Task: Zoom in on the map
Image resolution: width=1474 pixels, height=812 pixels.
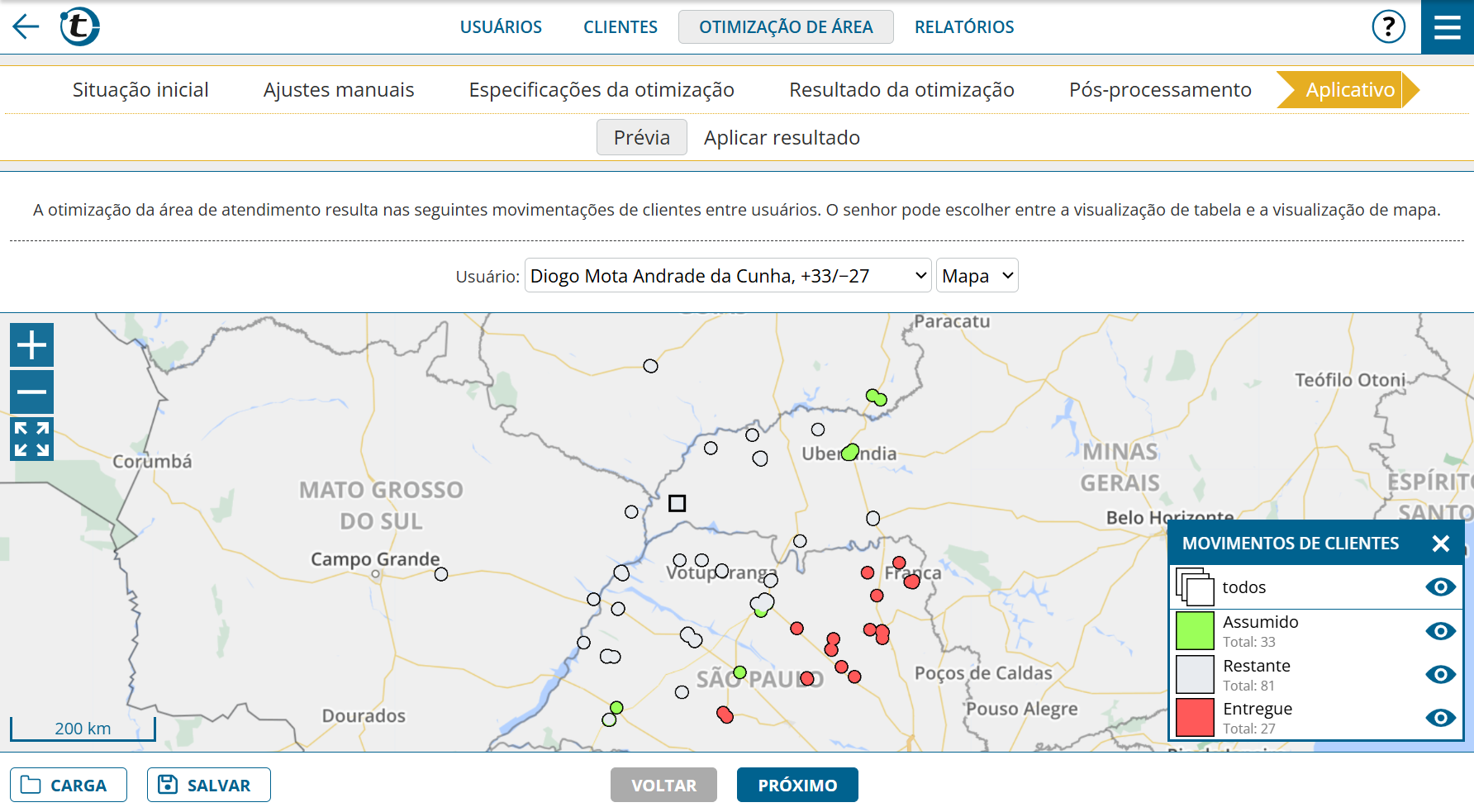Action: coord(31,344)
